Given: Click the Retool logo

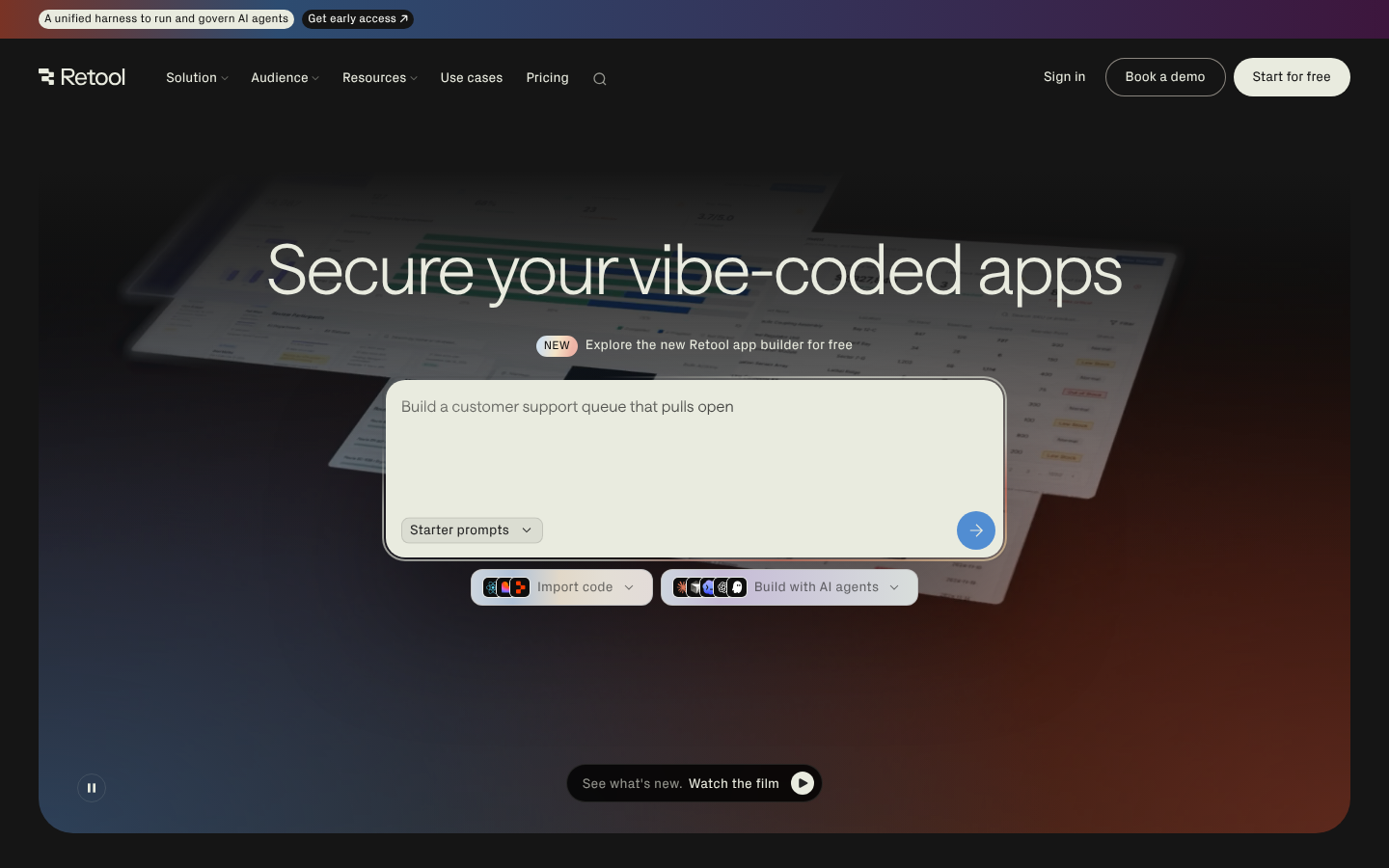Looking at the screenshot, I should (x=82, y=77).
